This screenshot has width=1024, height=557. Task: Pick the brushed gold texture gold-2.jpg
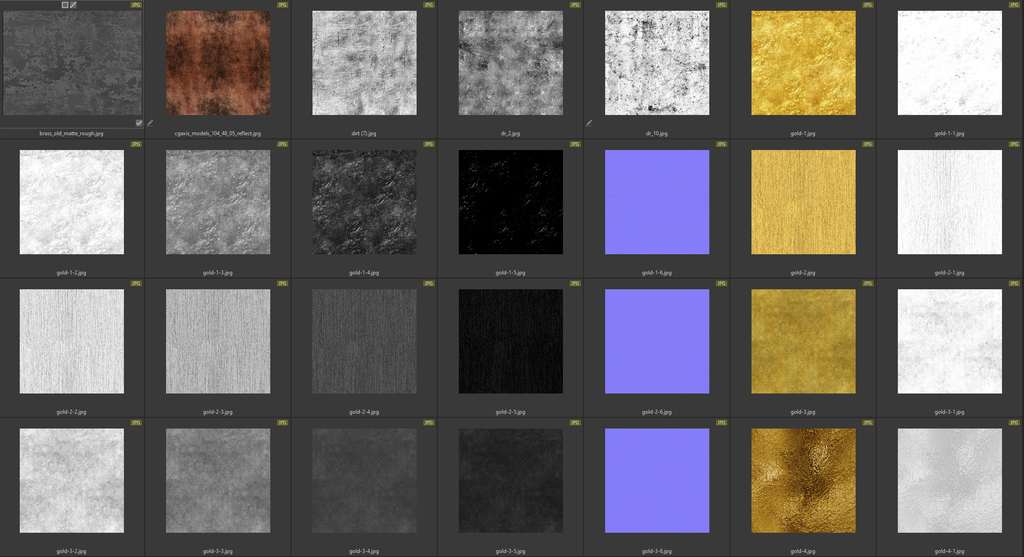803,202
